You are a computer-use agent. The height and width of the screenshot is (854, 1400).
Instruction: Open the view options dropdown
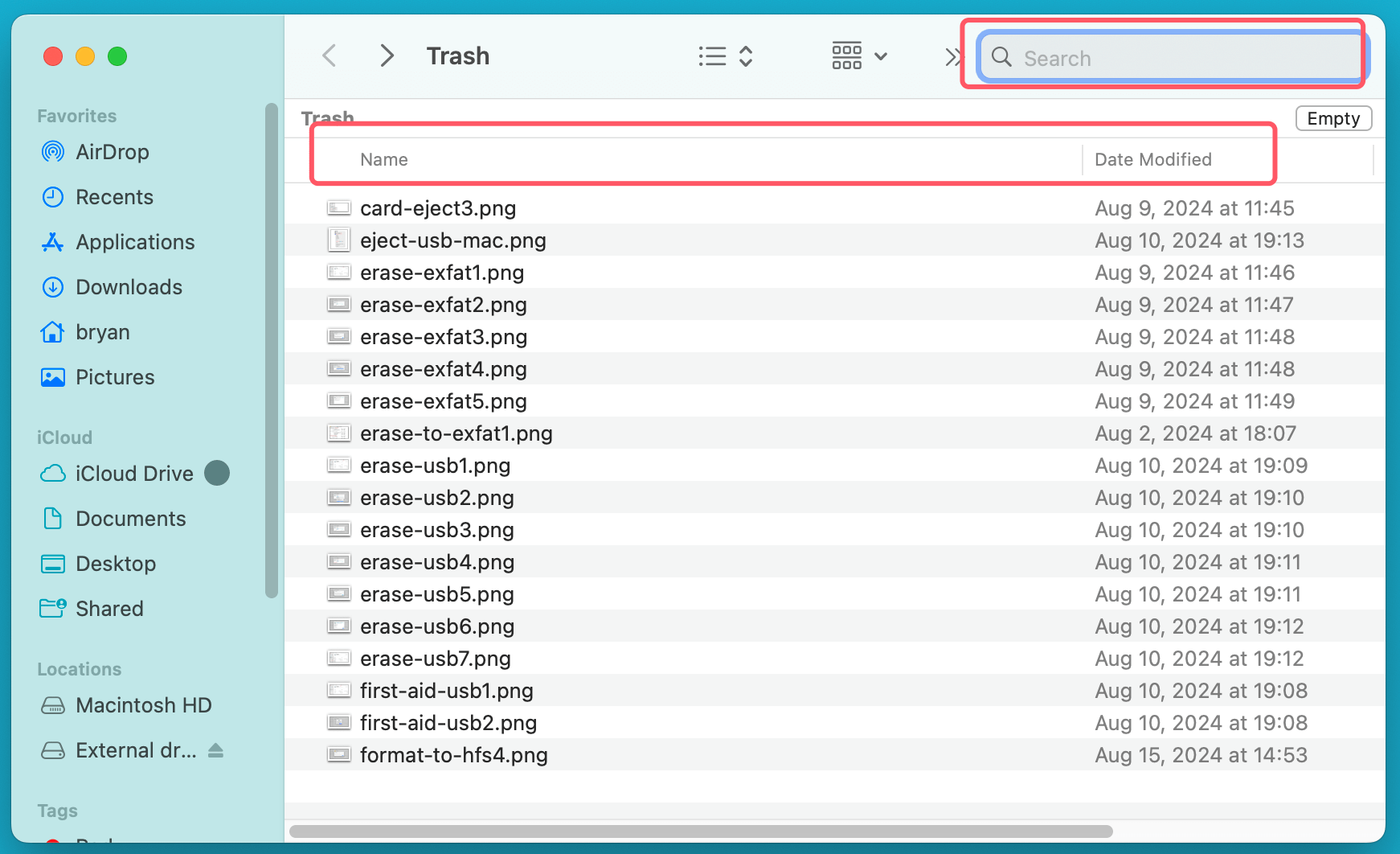pos(712,56)
